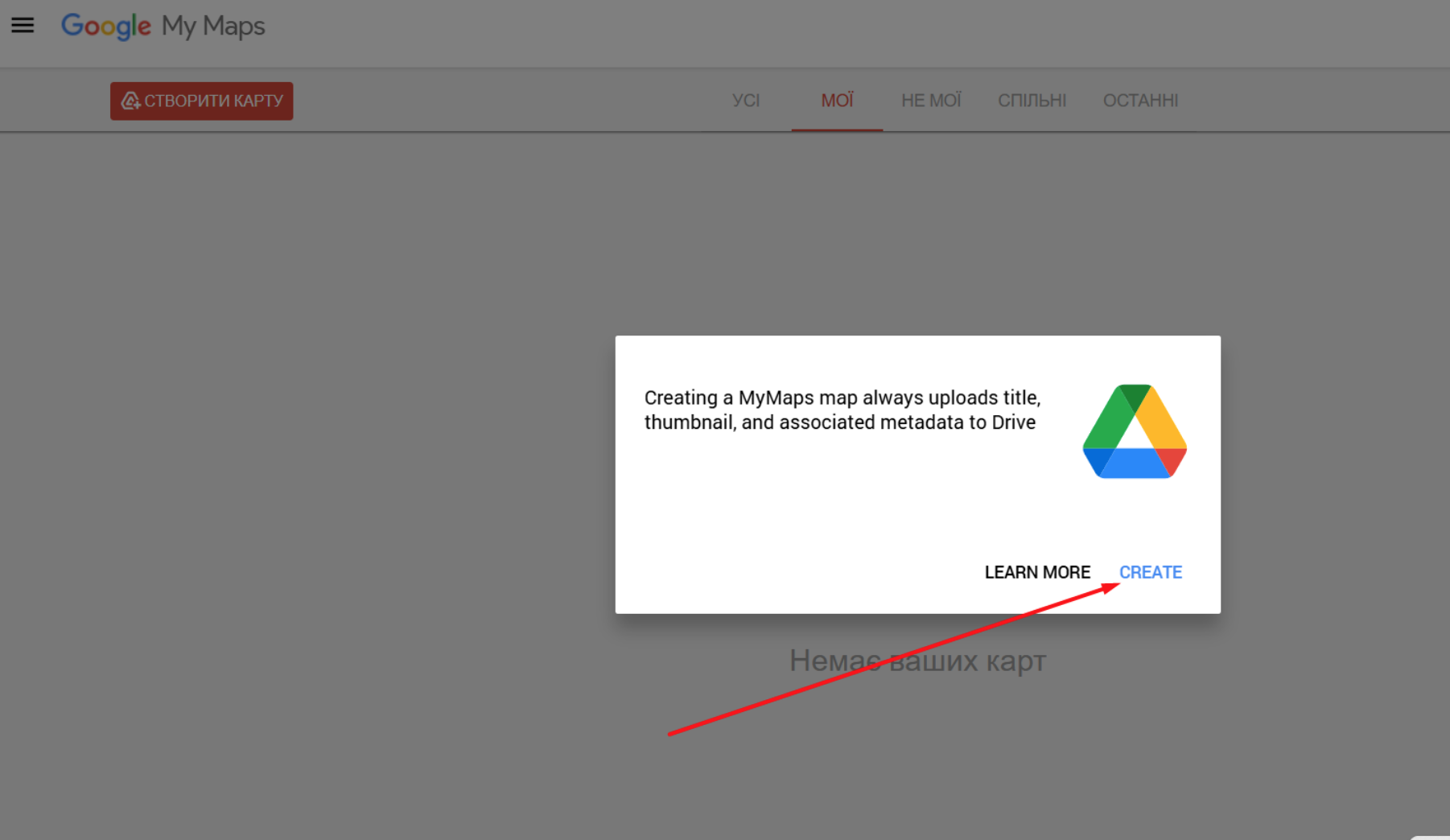Click the colorful Google logo
Screen dimensions: 1450x840
(x=106, y=26)
